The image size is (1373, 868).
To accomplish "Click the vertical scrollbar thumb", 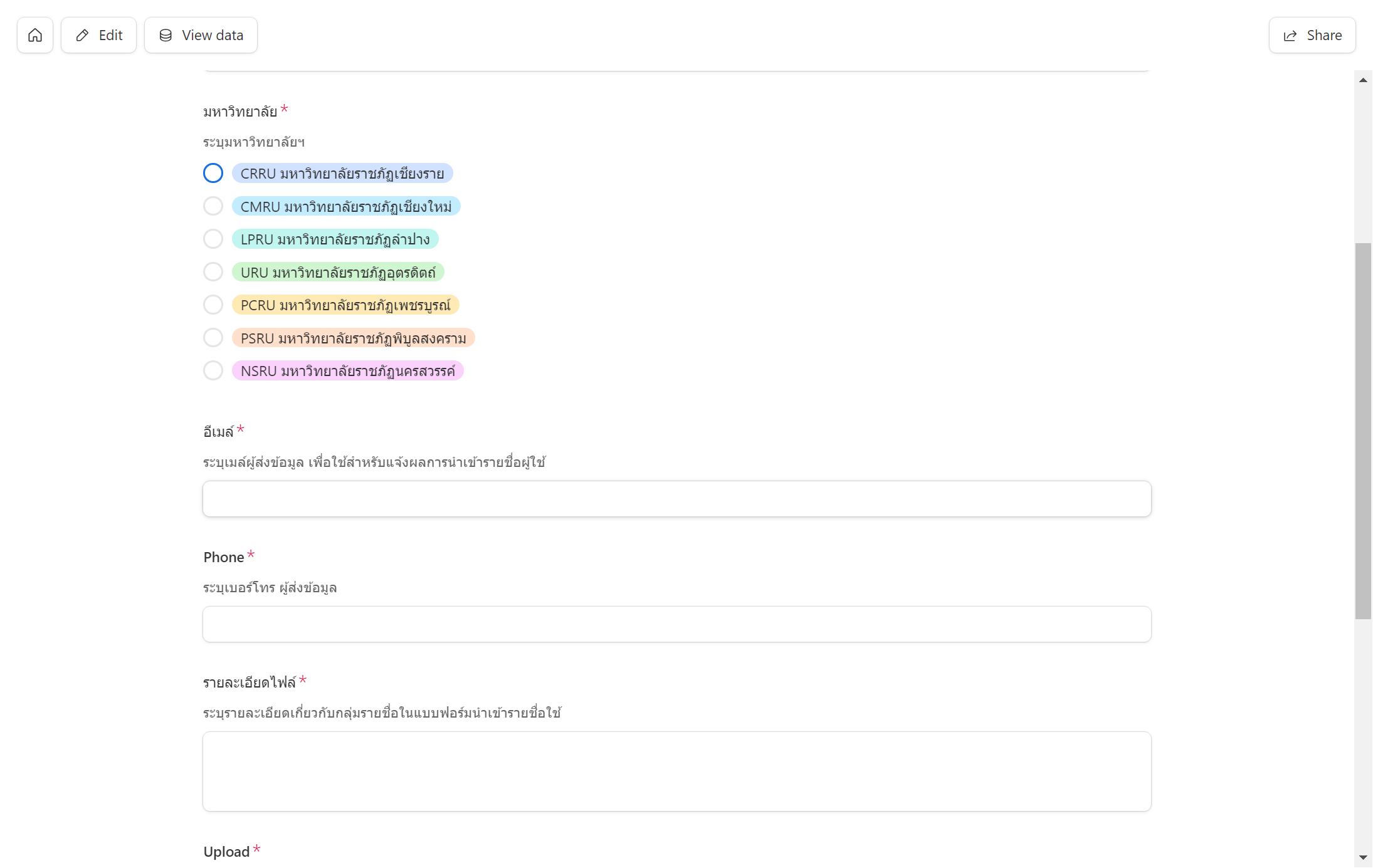I will (1363, 431).
